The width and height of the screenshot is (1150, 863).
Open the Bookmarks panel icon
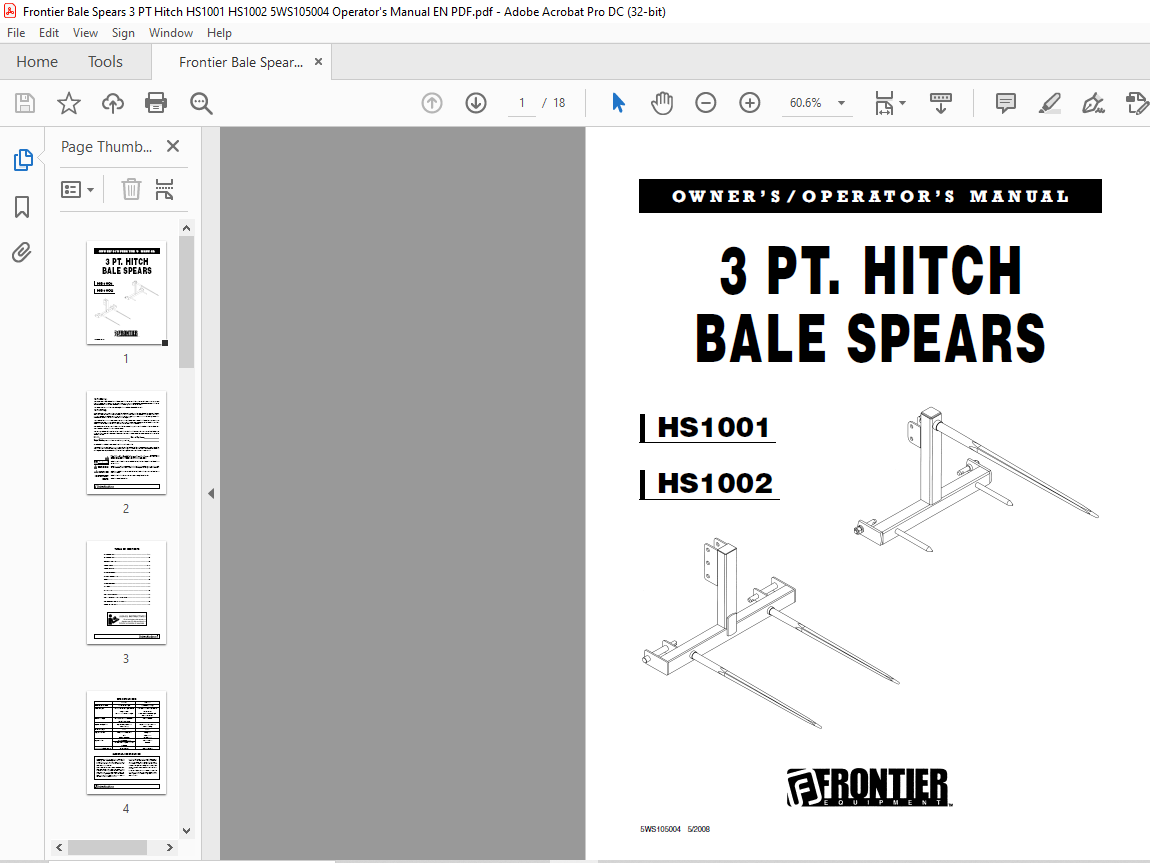[x=22, y=207]
